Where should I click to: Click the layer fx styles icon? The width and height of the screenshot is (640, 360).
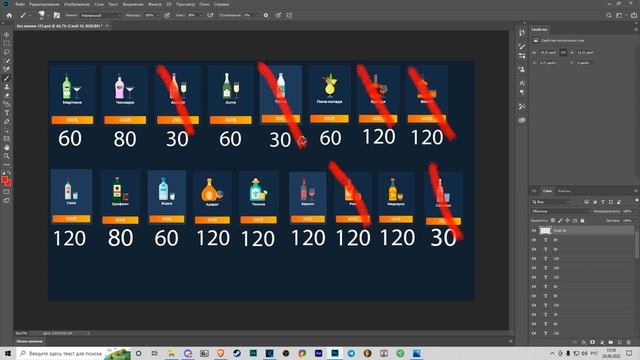(x=584, y=342)
